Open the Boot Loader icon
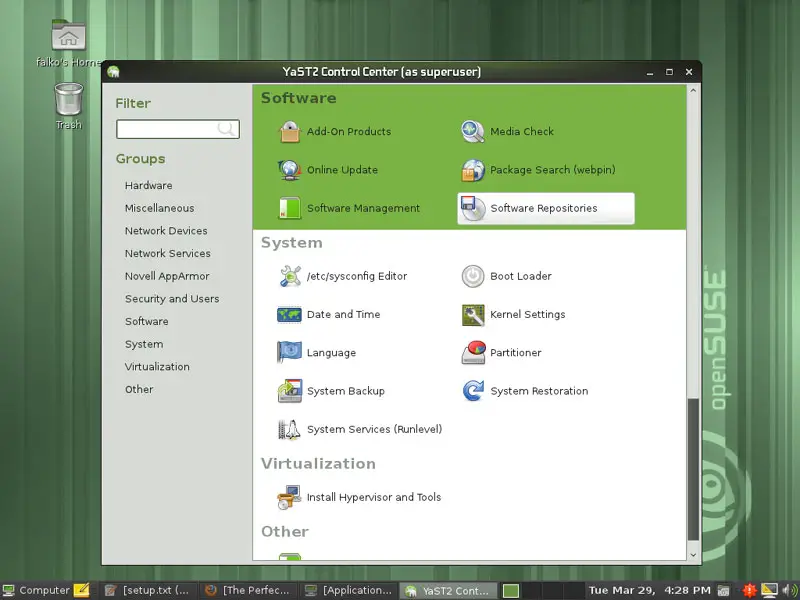This screenshot has height=600, width=800. (473, 276)
